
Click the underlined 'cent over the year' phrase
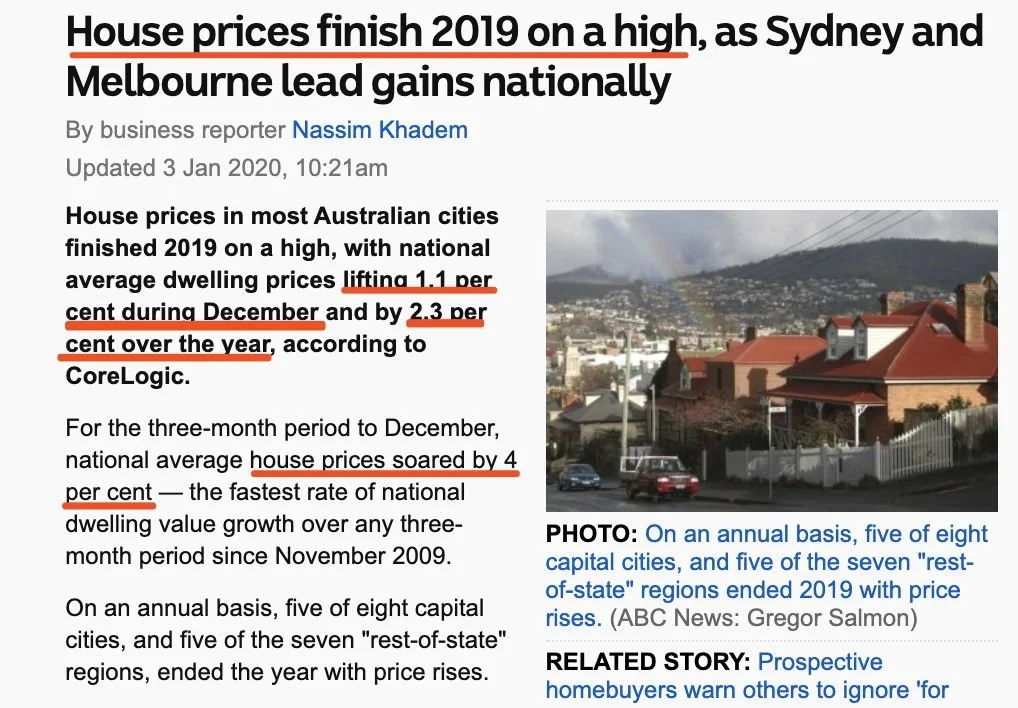coord(168,344)
